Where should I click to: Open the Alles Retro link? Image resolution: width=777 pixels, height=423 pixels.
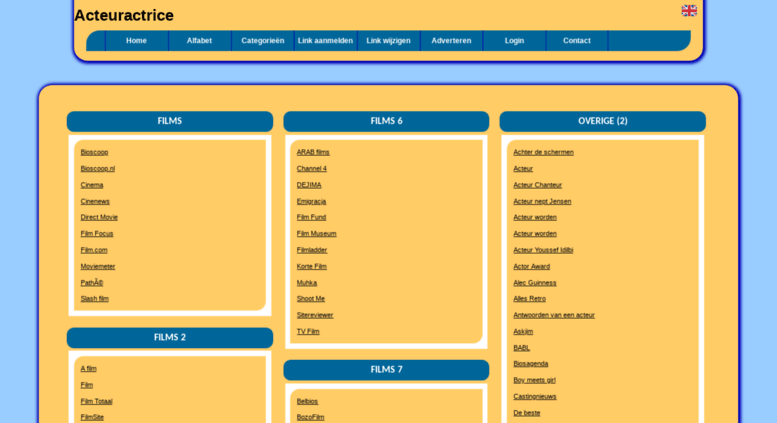click(x=529, y=298)
